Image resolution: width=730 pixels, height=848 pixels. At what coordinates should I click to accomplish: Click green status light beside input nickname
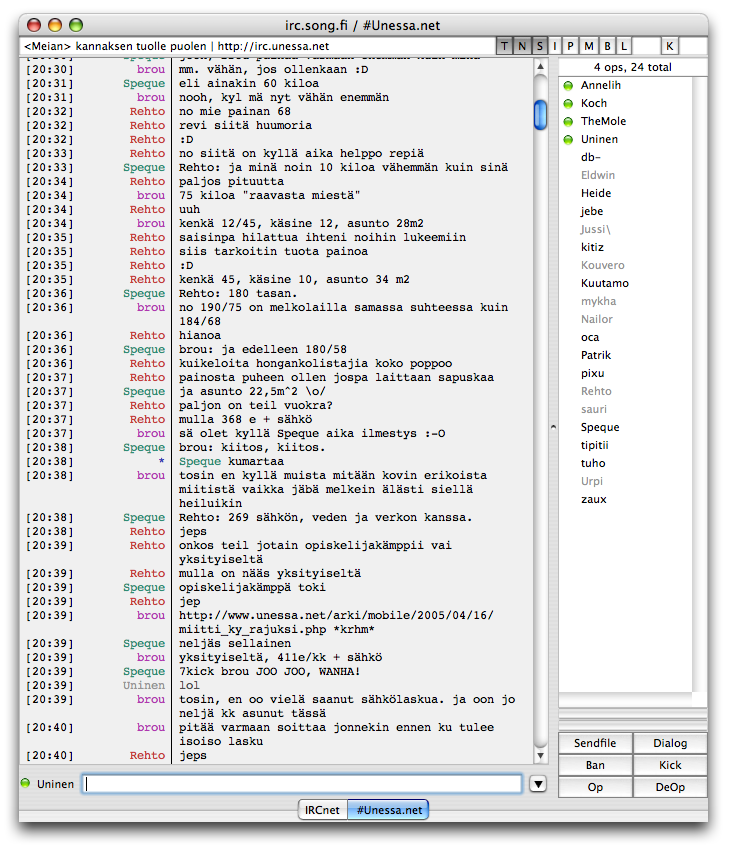coord(26,783)
